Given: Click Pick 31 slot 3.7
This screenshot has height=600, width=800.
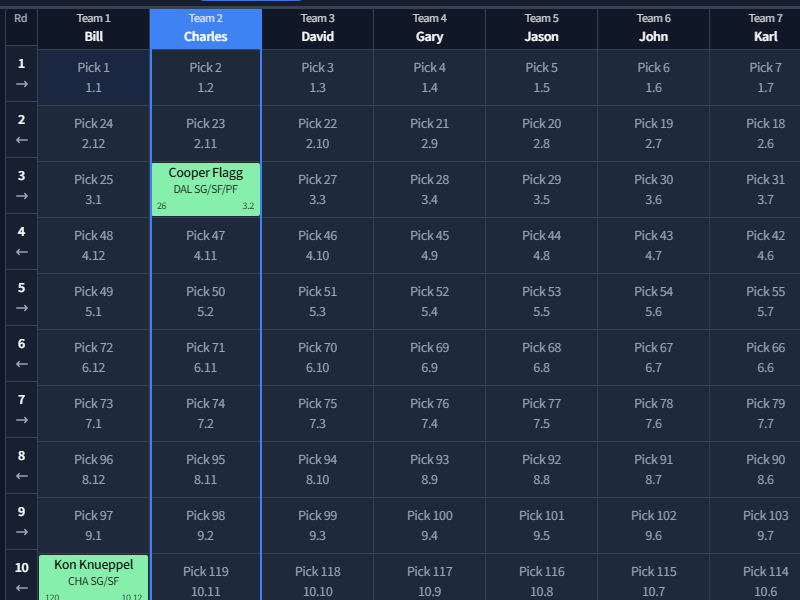Looking at the screenshot, I should pos(755,189).
